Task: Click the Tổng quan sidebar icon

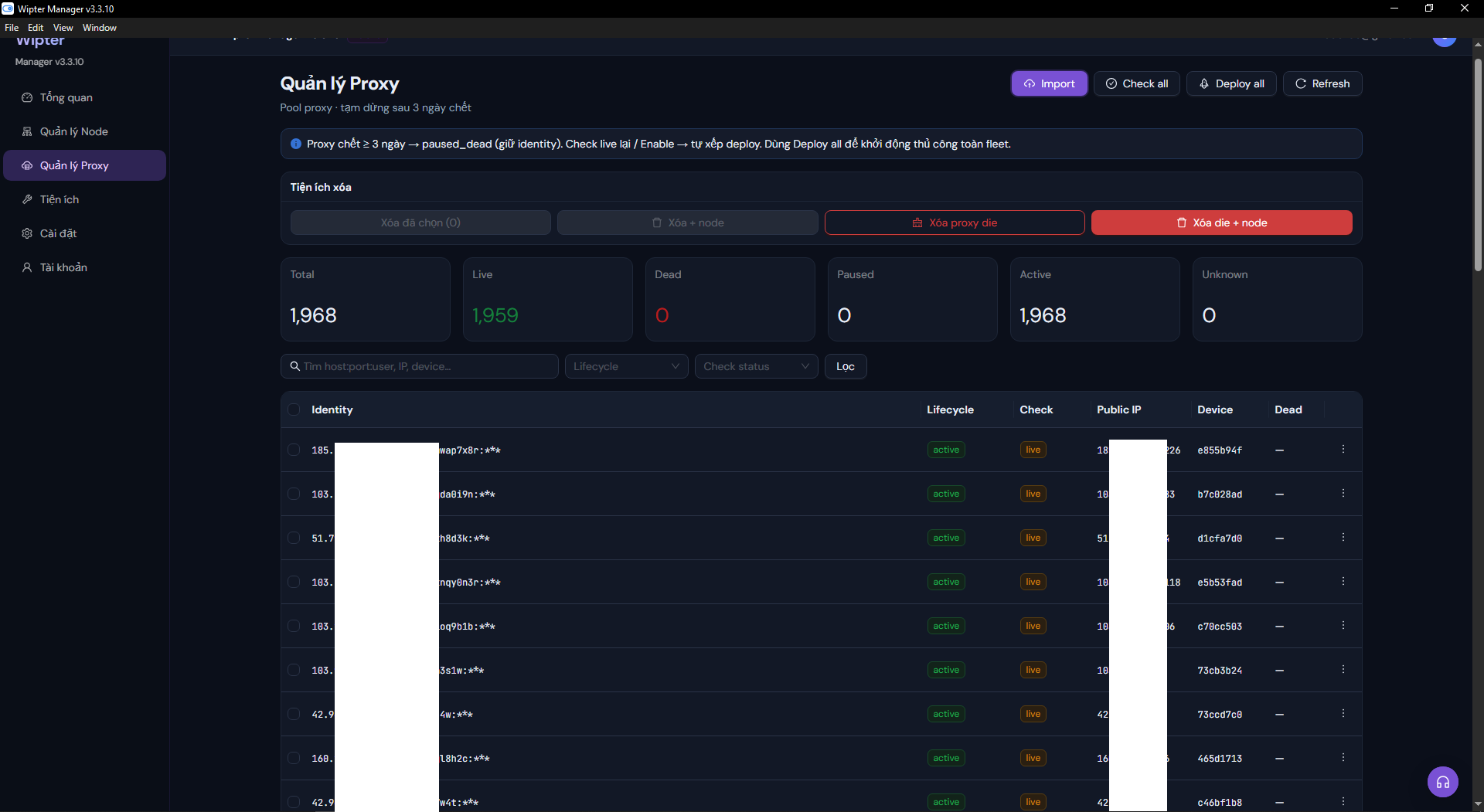Action: 27,97
